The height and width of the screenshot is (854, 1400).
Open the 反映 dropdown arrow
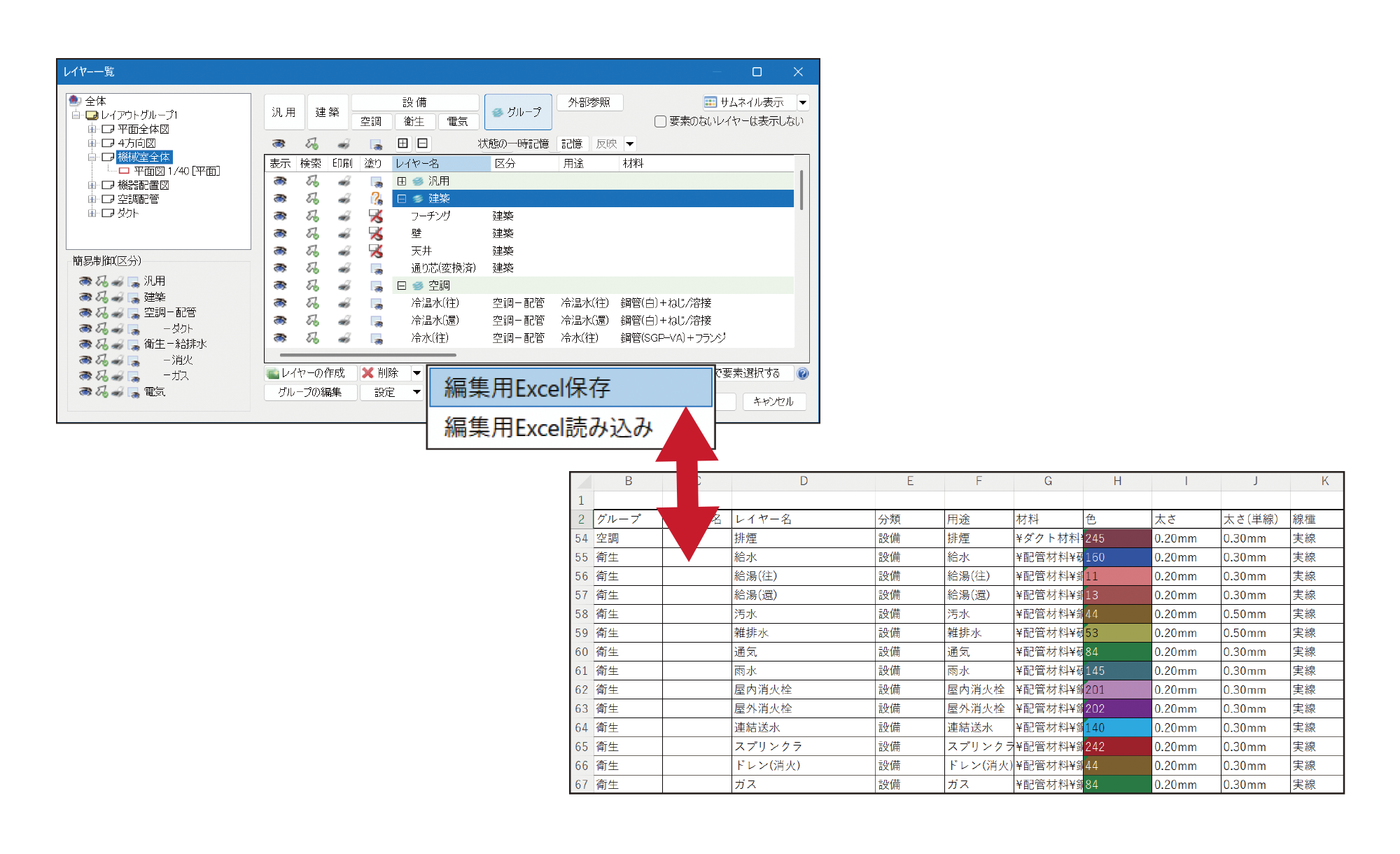point(630,143)
